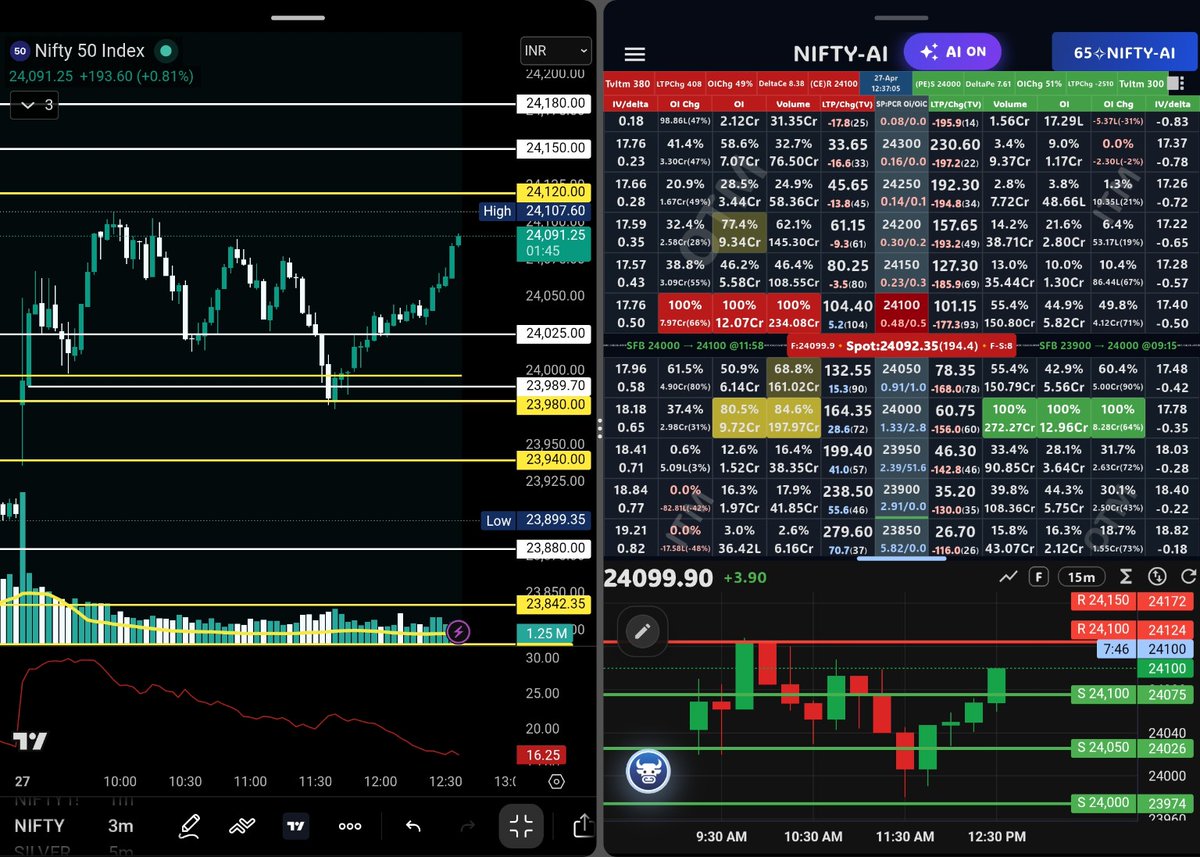Grab the left window's top handle
The height and width of the screenshot is (857, 1200).
tap(298, 18)
